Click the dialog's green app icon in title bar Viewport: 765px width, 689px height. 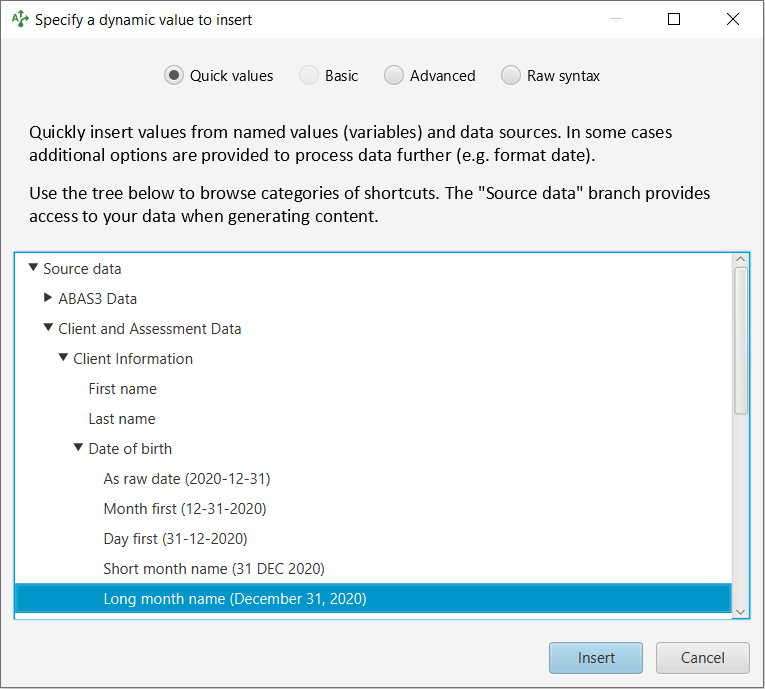click(x=20, y=20)
